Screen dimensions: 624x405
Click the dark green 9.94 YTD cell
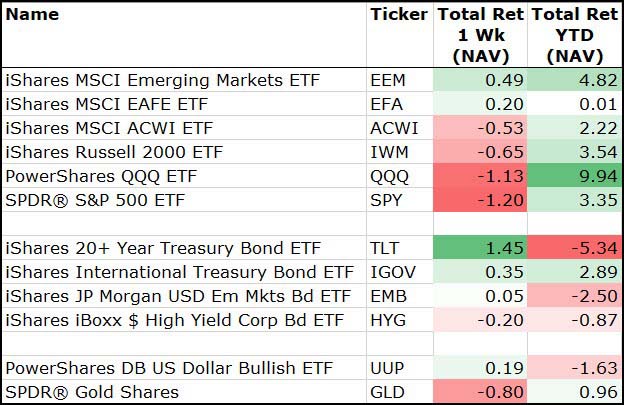(x=573, y=176)
